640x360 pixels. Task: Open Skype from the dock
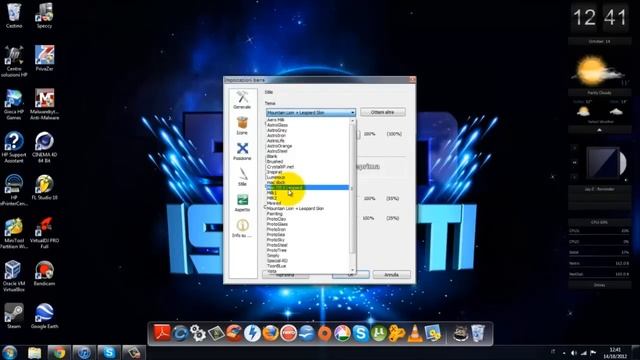[360, 333]
